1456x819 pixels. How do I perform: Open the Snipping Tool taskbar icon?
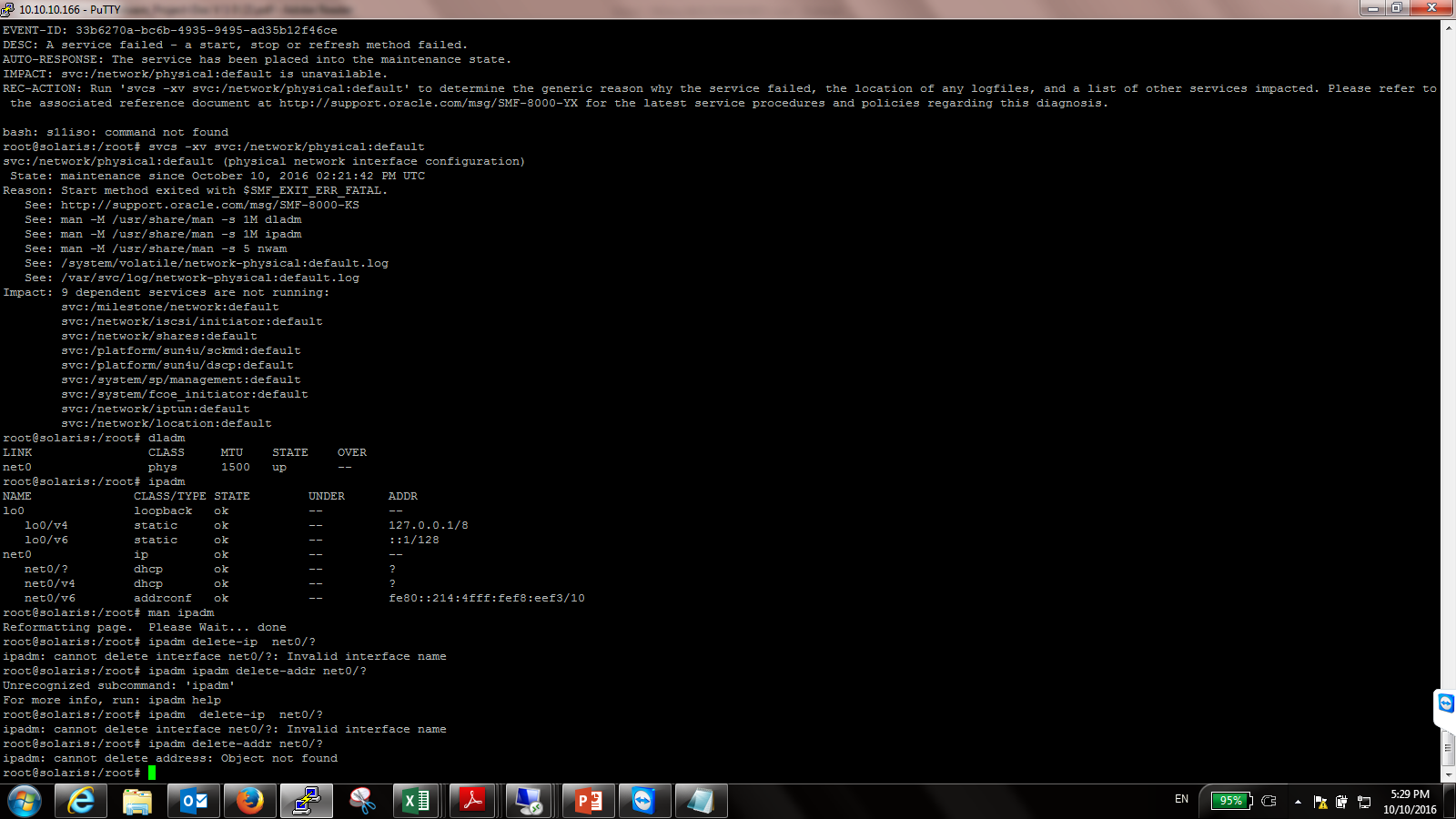[363, 801]
